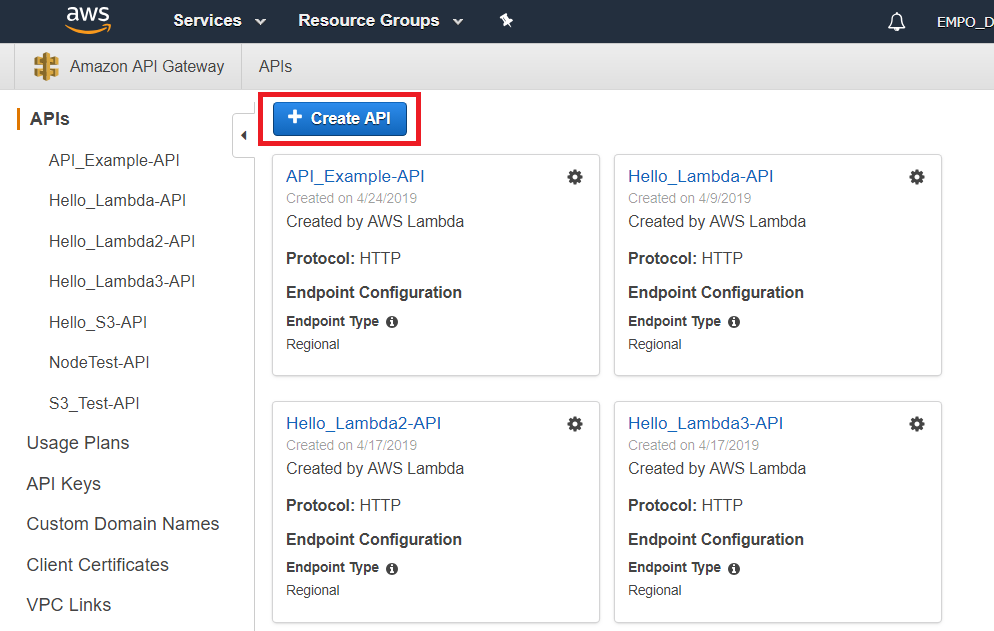
Task: Click the APIs breadcrumb
Action: 275,67
